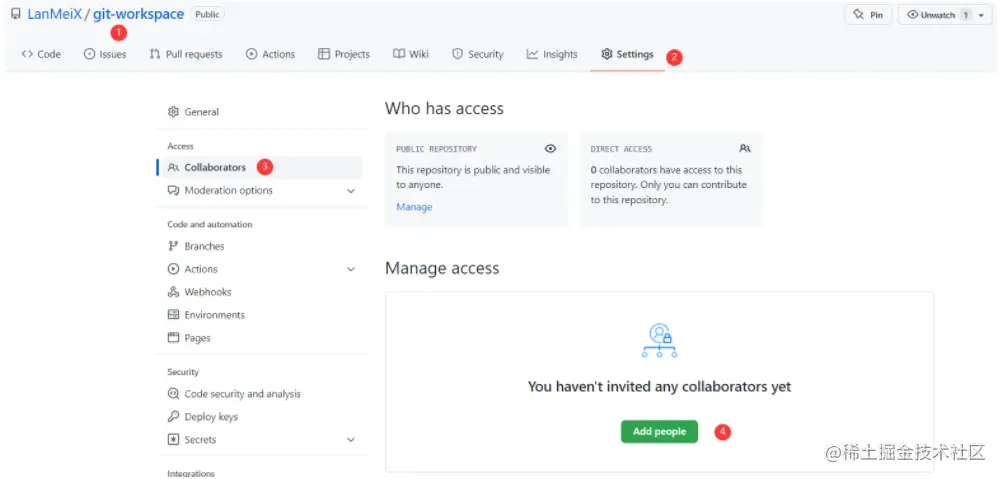This screenshot has height=479, width=1002.
Task: Click the Moderation options comment icon
Action: point(173,190)
